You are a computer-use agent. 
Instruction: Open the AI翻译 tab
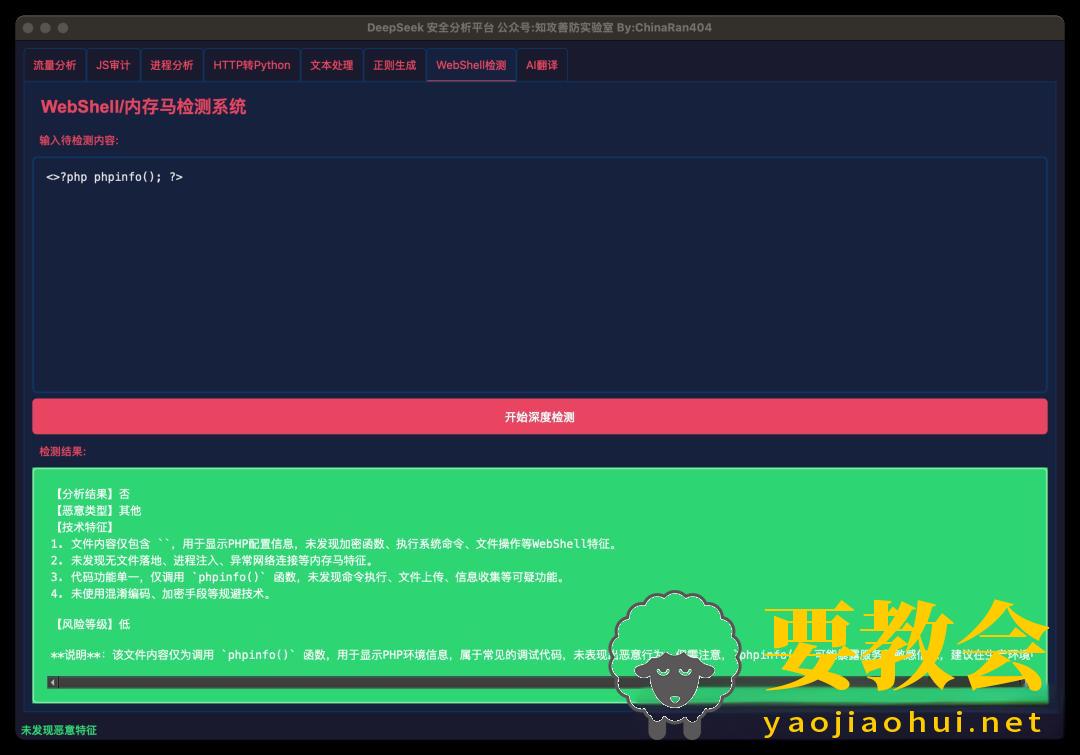(542, 65)
